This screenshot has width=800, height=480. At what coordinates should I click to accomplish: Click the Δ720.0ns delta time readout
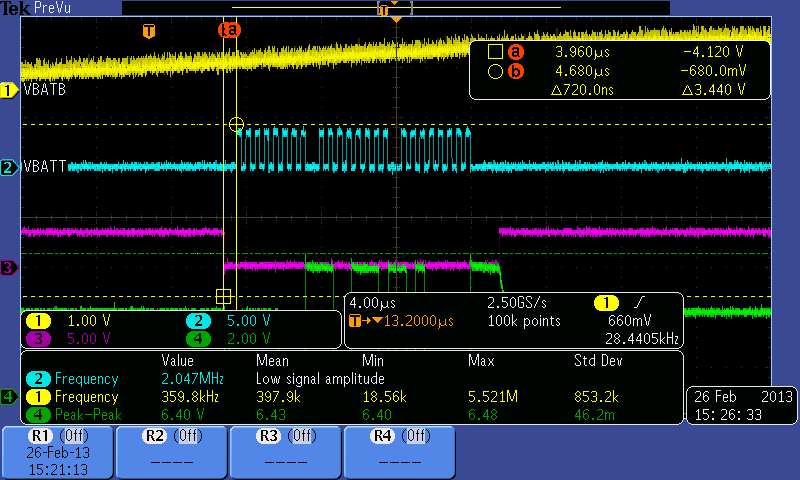coord(582,90)
